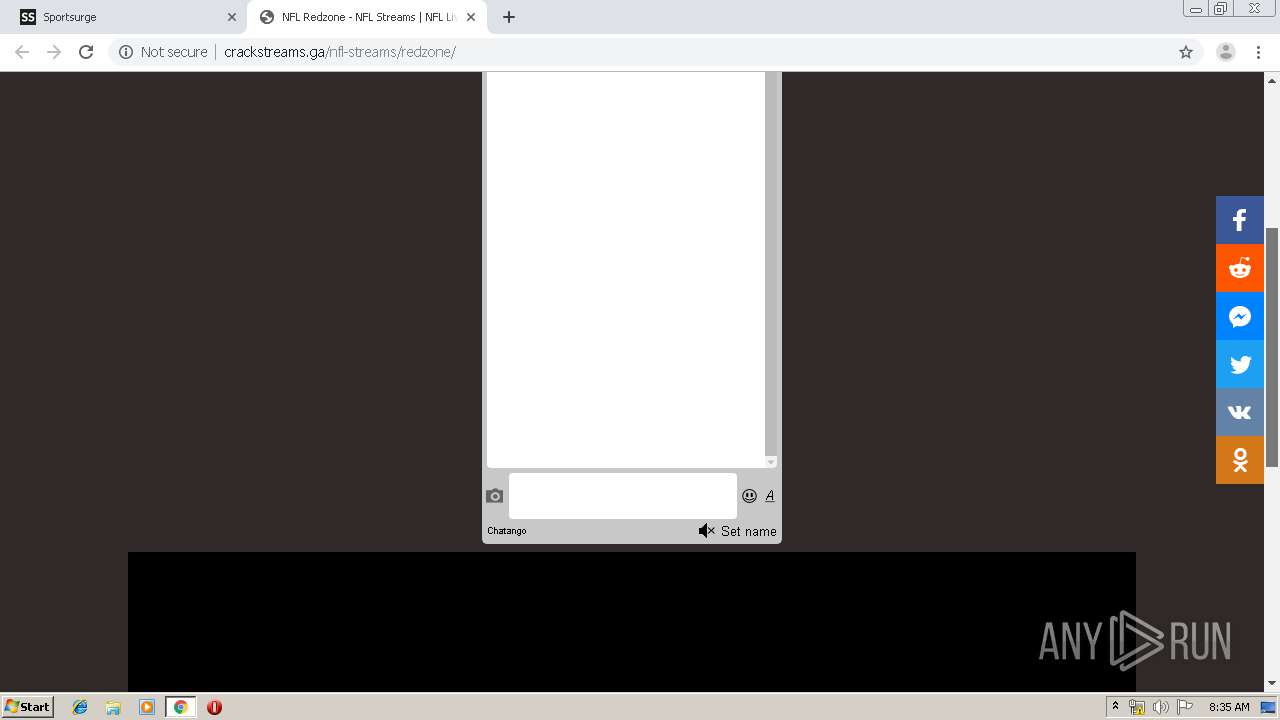Reload the current page
1280x720 pixels.
(x=86, y=52)
